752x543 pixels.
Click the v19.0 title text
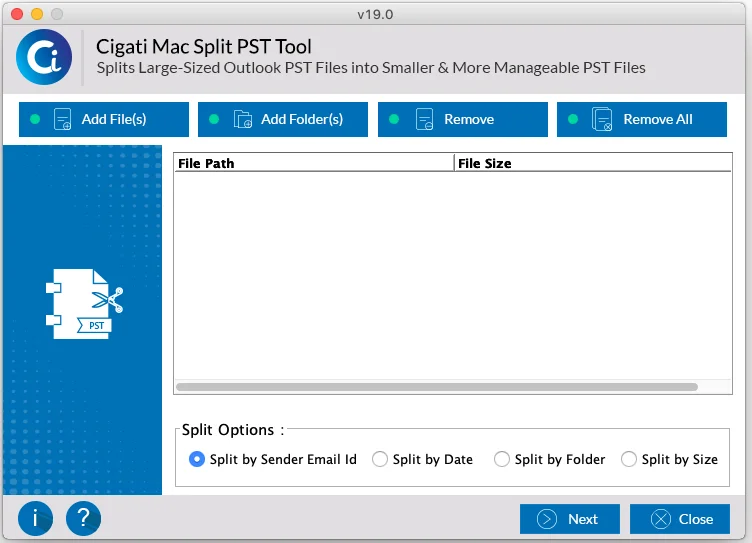pyautogui.click(x=375, y=14)
